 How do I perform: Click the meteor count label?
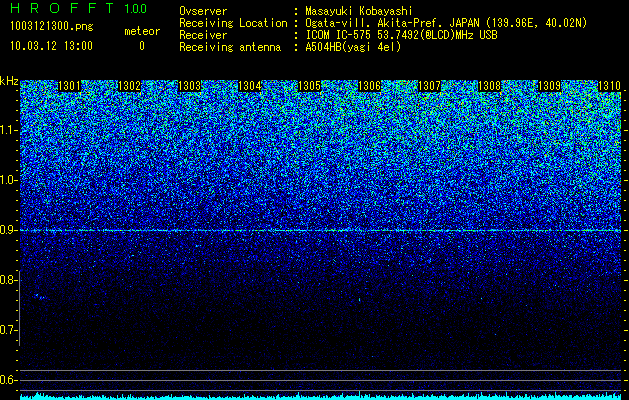142,31
